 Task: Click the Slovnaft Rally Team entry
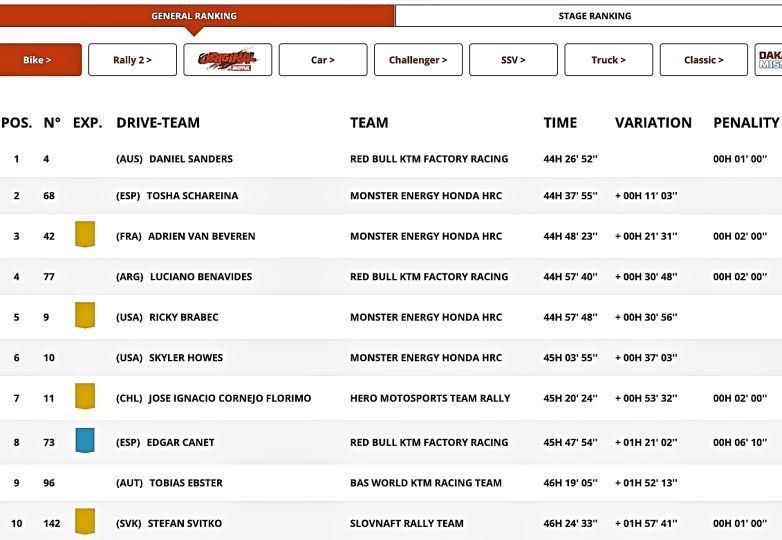(406, 523)
